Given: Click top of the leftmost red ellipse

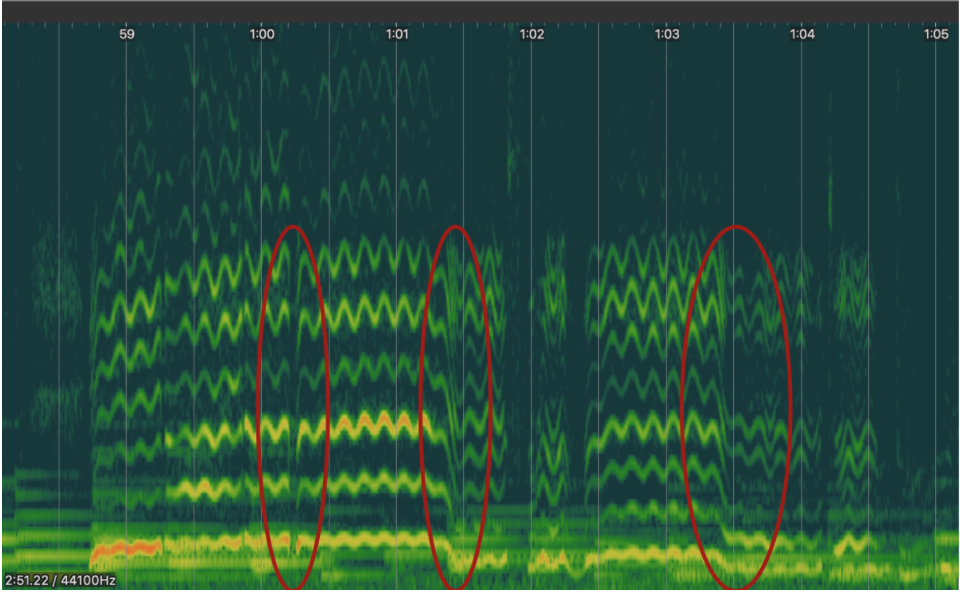Looking at the screenshot, I should click(293, 227).
